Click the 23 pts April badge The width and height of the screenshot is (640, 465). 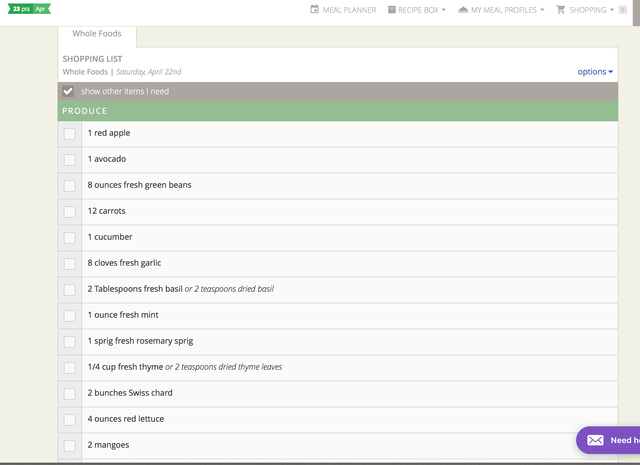[29, 9]
